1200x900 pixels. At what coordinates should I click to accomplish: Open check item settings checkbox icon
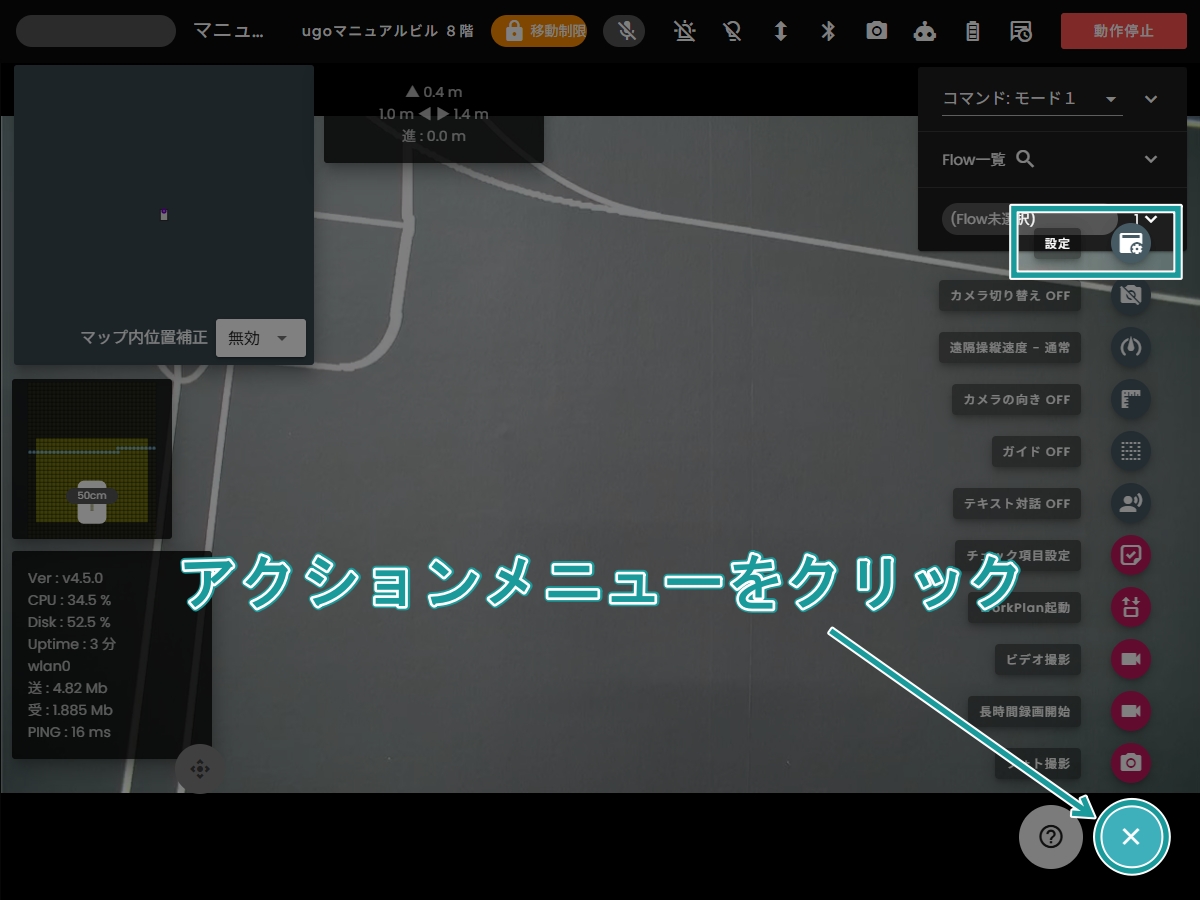1131,555
